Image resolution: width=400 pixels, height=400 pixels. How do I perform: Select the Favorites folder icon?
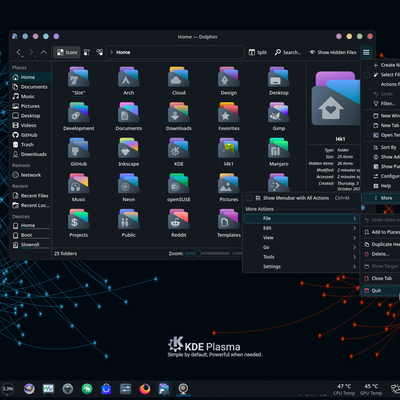coord(229,112)
